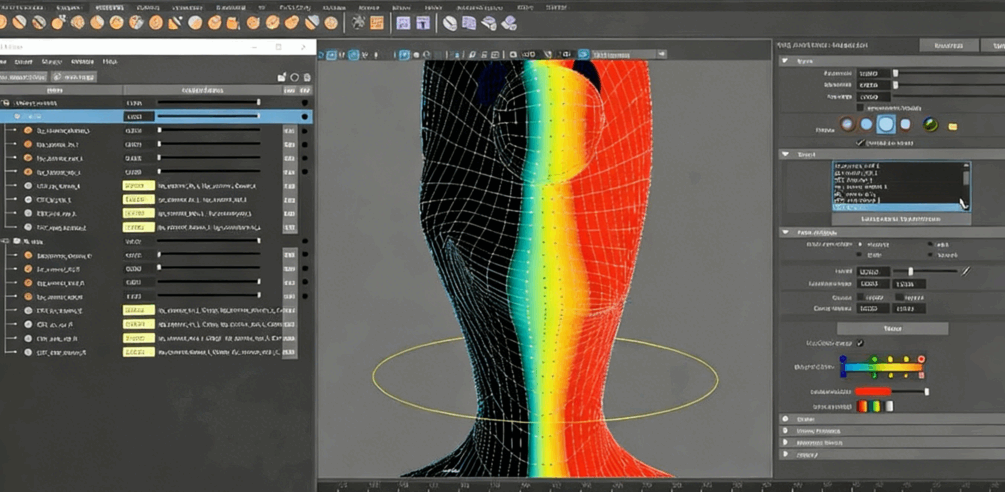Collapse the topmost section in the tool settings
The height and width of the screenshot is (492, 1005).
coord(785,61)
